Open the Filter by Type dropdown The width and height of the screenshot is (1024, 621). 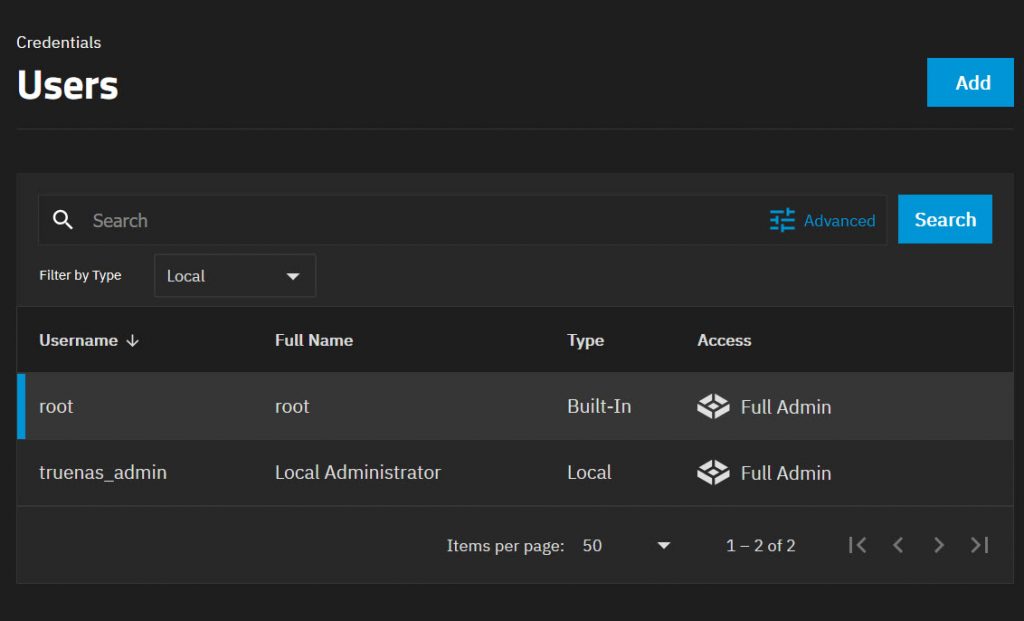[x=234, y=276]
